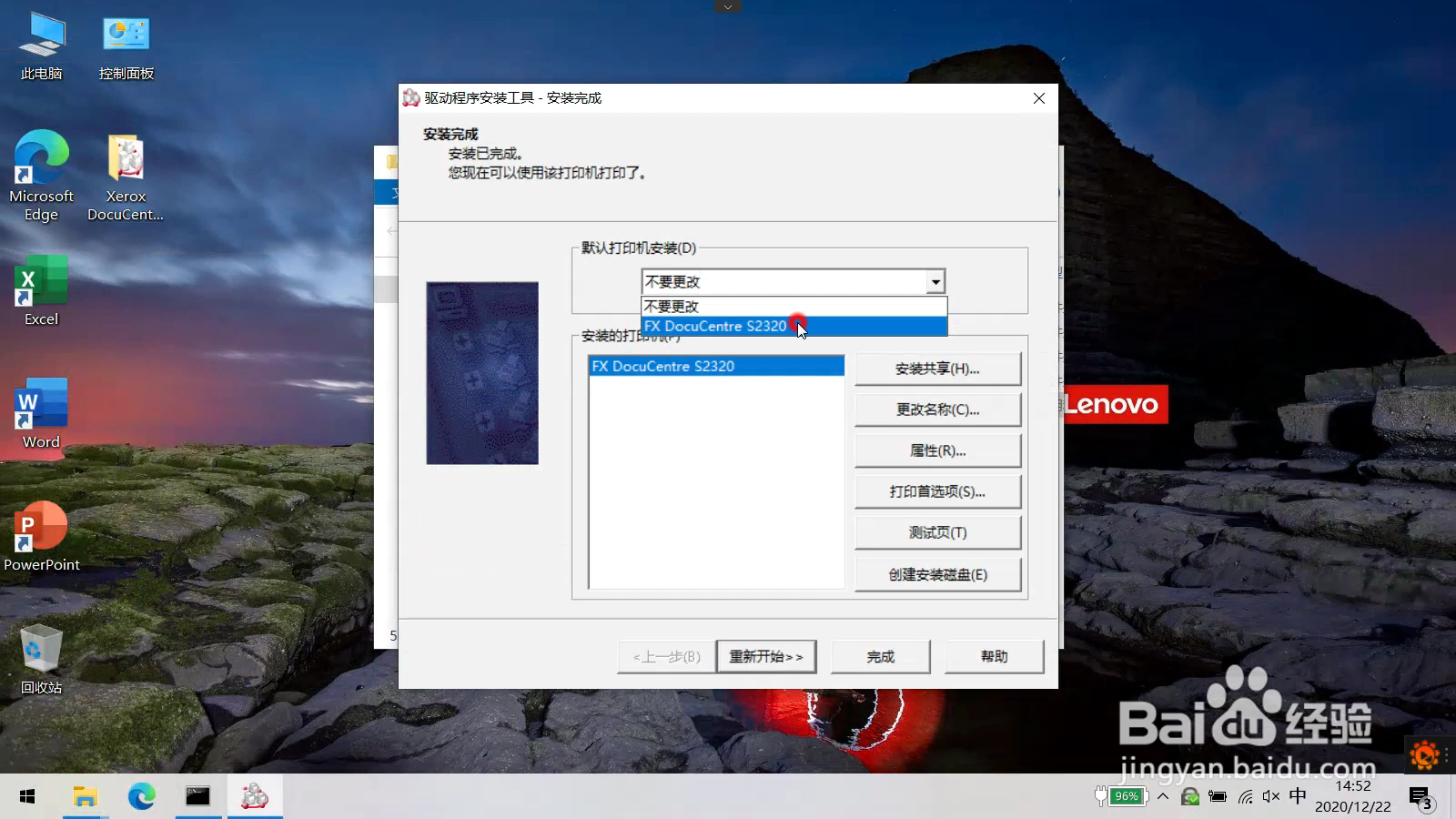1456x819 pixels.
Task: Click the green security tray icon
Action: click(x=1190, y=797)
